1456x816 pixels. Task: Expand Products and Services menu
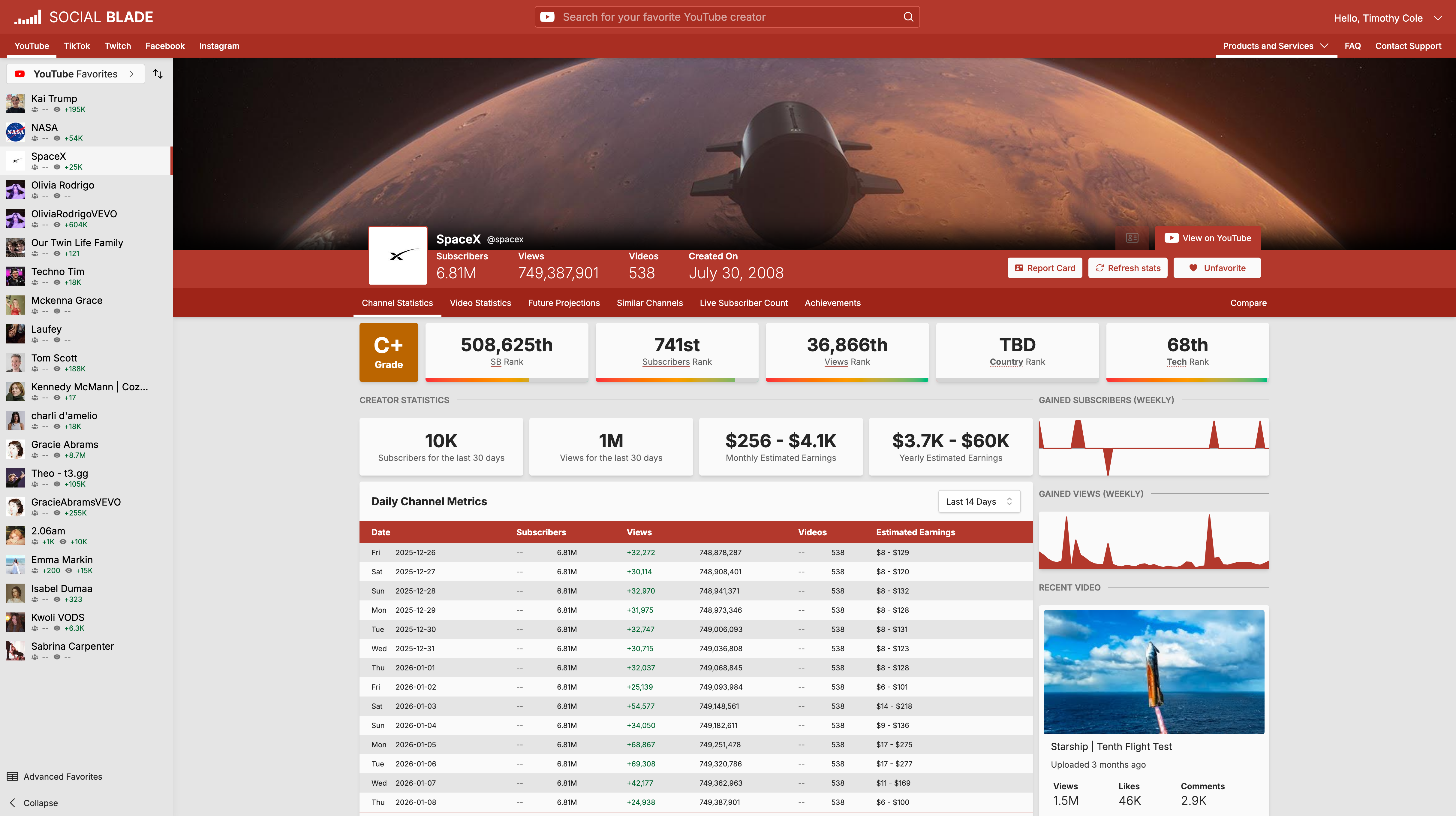click(x=1275, y=46)
